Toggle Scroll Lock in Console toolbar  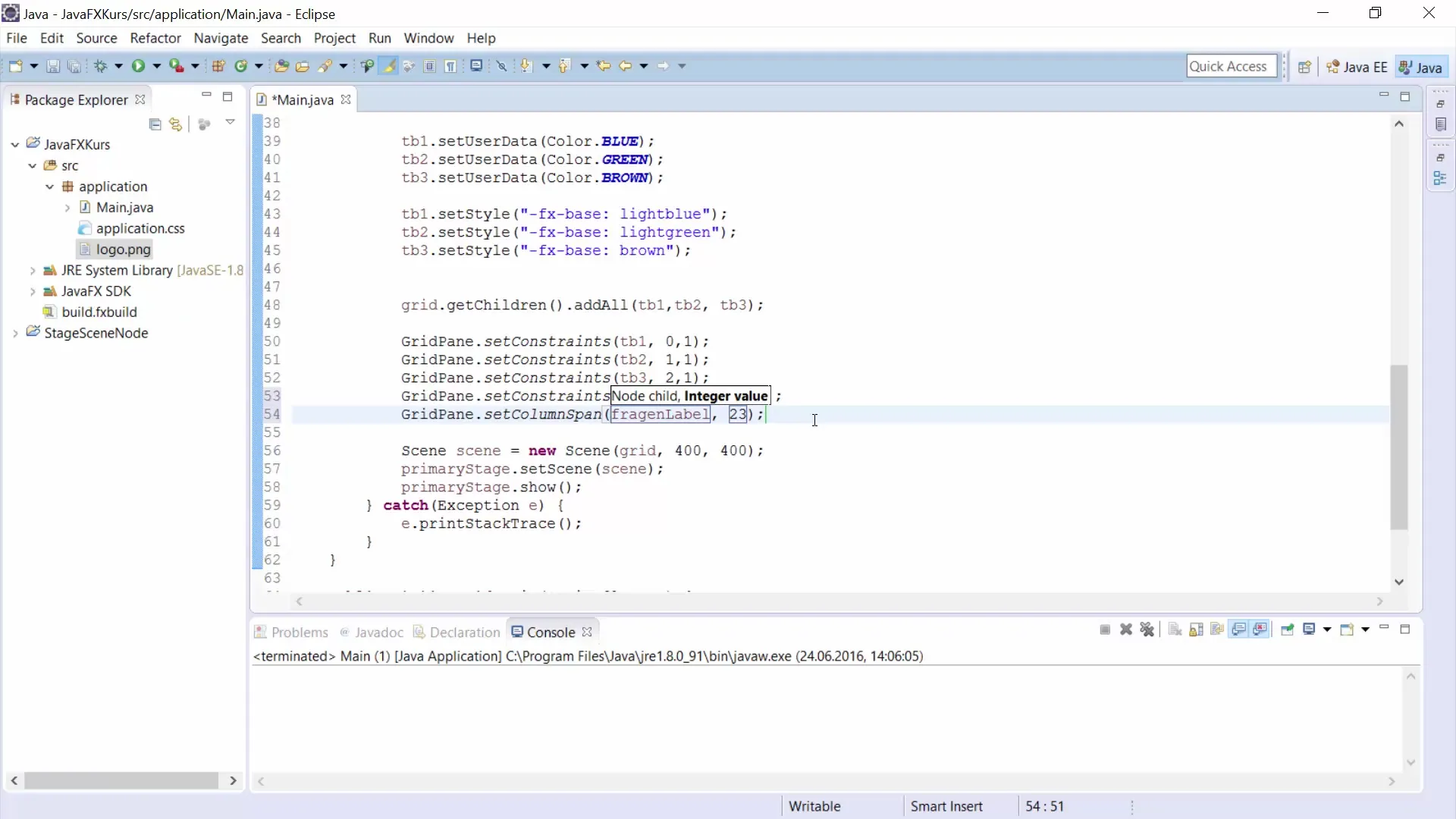[x=1196, y=629]
